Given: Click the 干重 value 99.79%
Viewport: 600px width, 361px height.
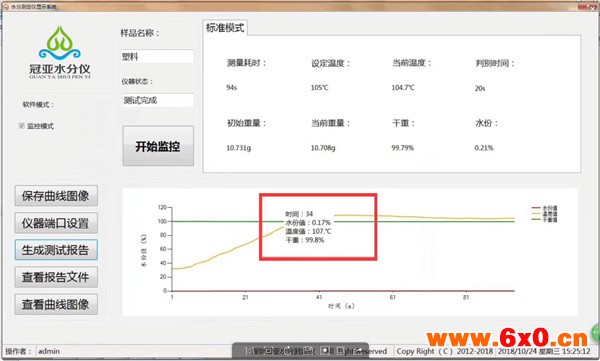Looking at the screenshot, I should point(403,148).
